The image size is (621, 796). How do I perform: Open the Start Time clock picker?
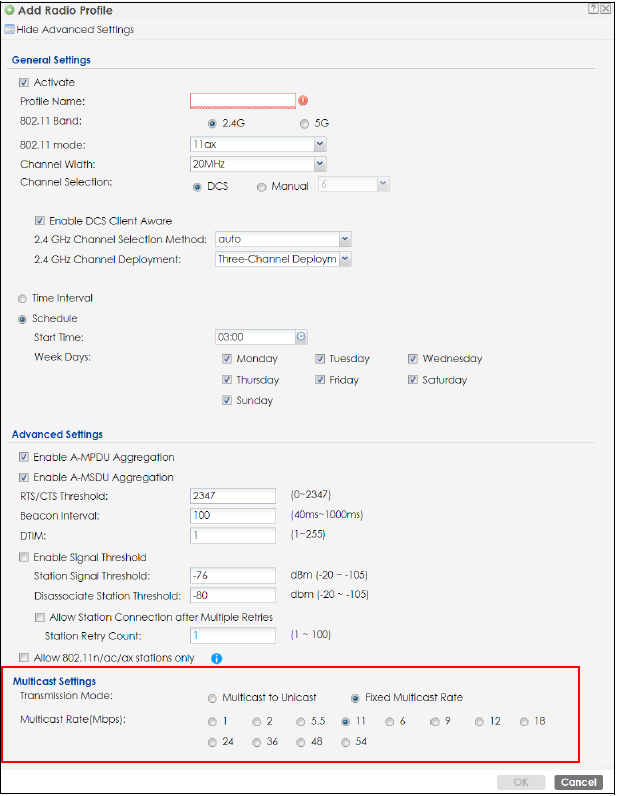pos(301,337)
